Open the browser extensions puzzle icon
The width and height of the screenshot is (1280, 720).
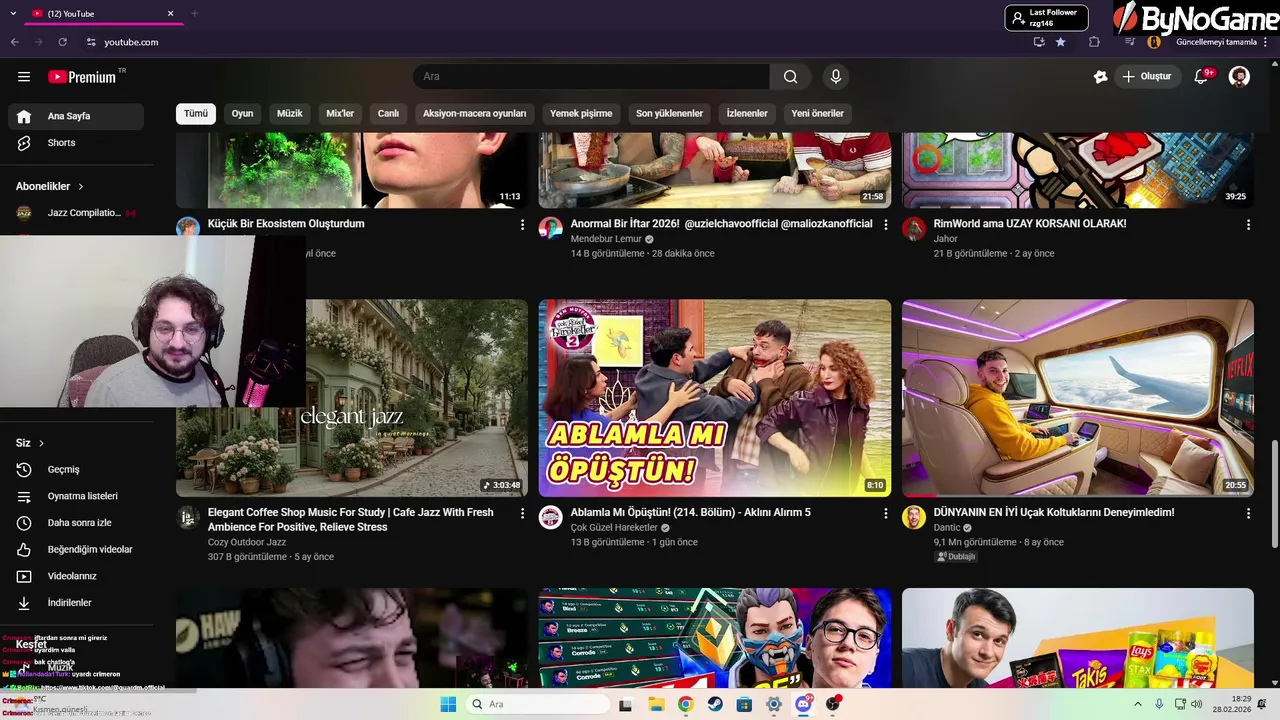[1094, 42]
